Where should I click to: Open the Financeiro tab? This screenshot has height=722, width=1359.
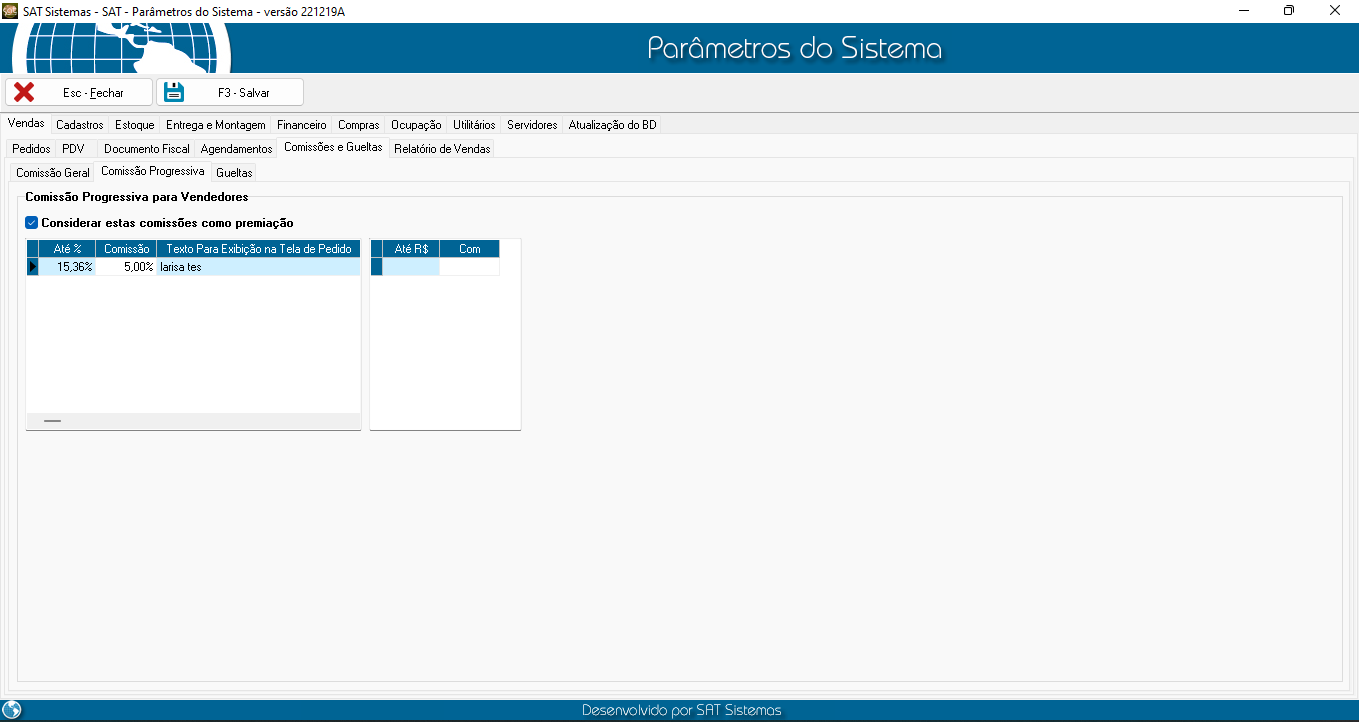[x=301, y=125]
